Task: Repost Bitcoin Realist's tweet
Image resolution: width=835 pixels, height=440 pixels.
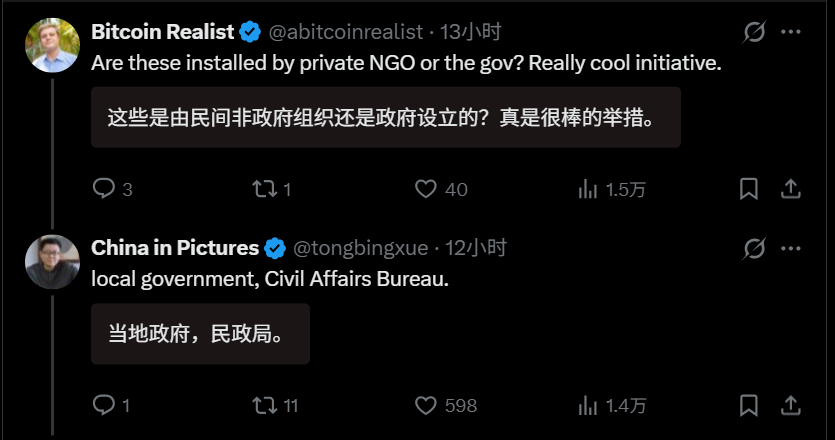Action: (263, 189)
